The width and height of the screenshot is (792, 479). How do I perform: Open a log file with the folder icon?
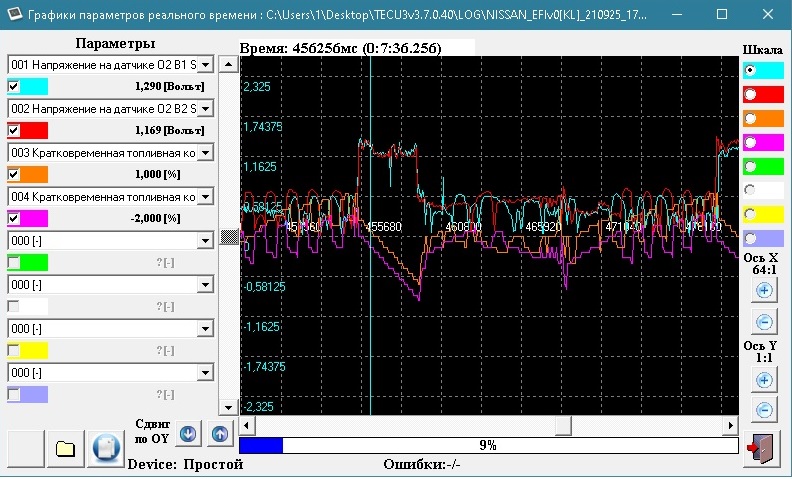pyautogui.click(x=66, y=448)
